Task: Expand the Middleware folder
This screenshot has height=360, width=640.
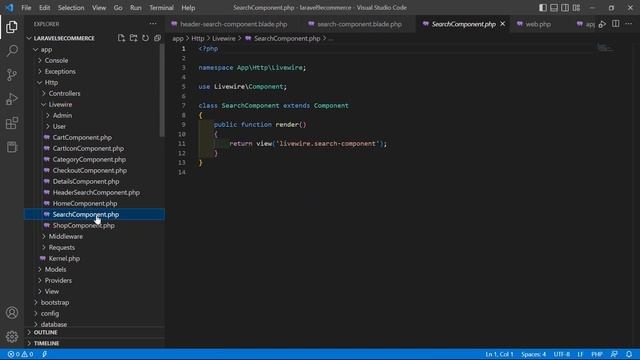Action: 65,236
